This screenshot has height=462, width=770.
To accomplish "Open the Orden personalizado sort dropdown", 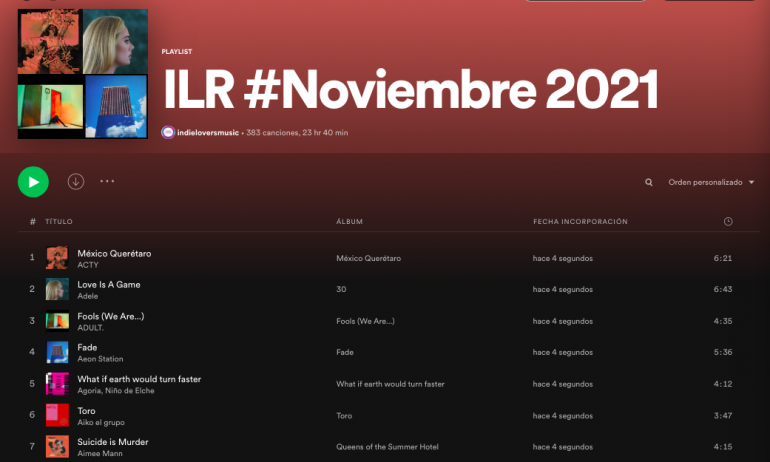I will click(711, 182).
